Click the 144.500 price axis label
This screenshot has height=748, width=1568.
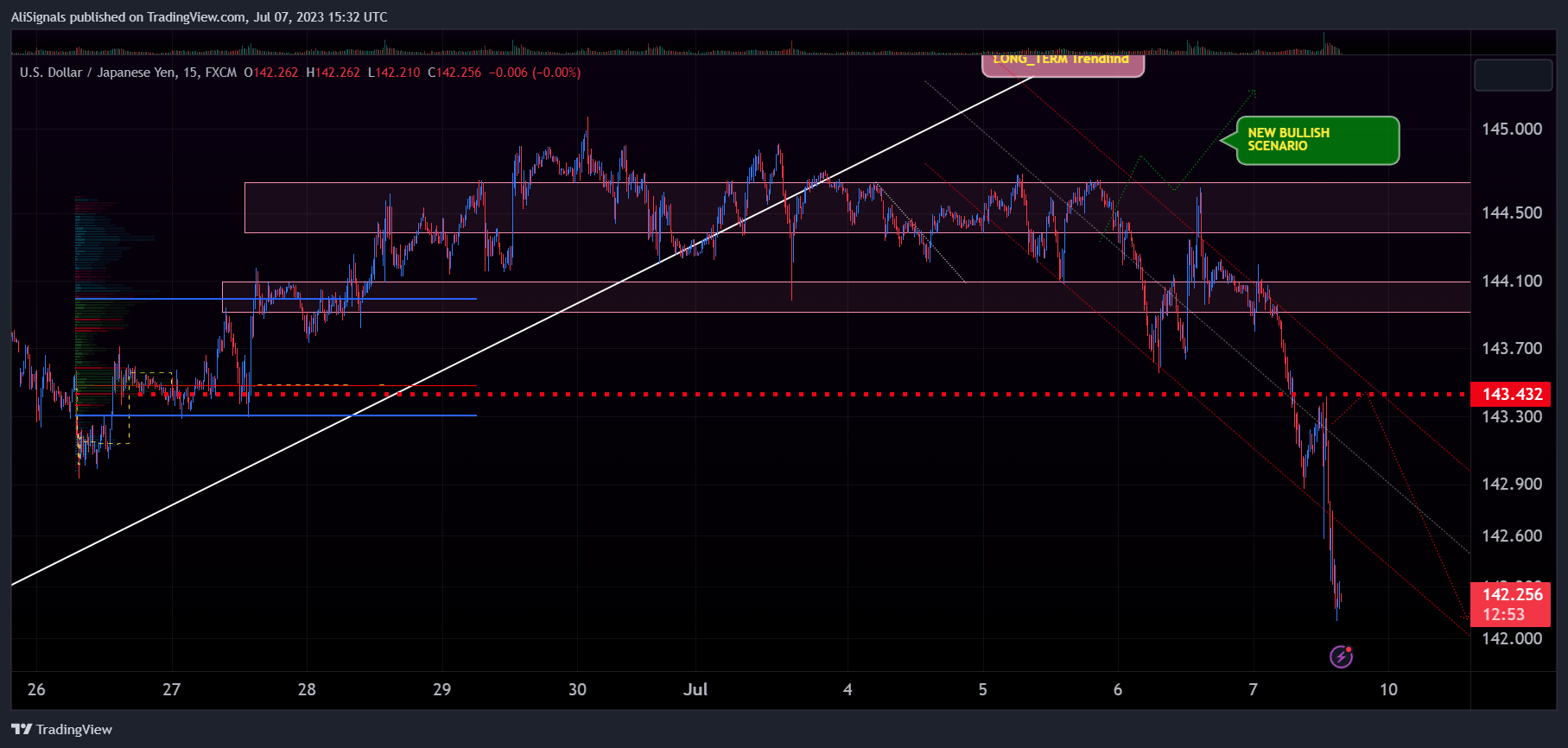(1512, 212)
